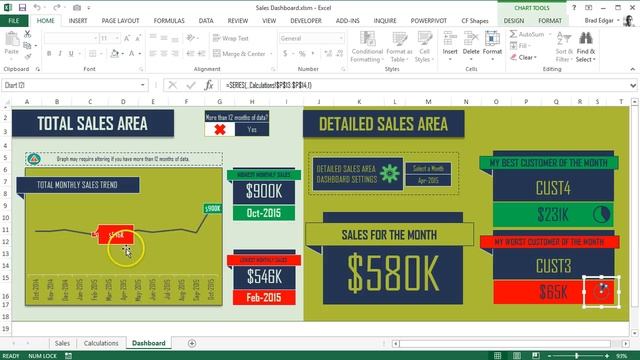Toggle Underline formatting

71,53
